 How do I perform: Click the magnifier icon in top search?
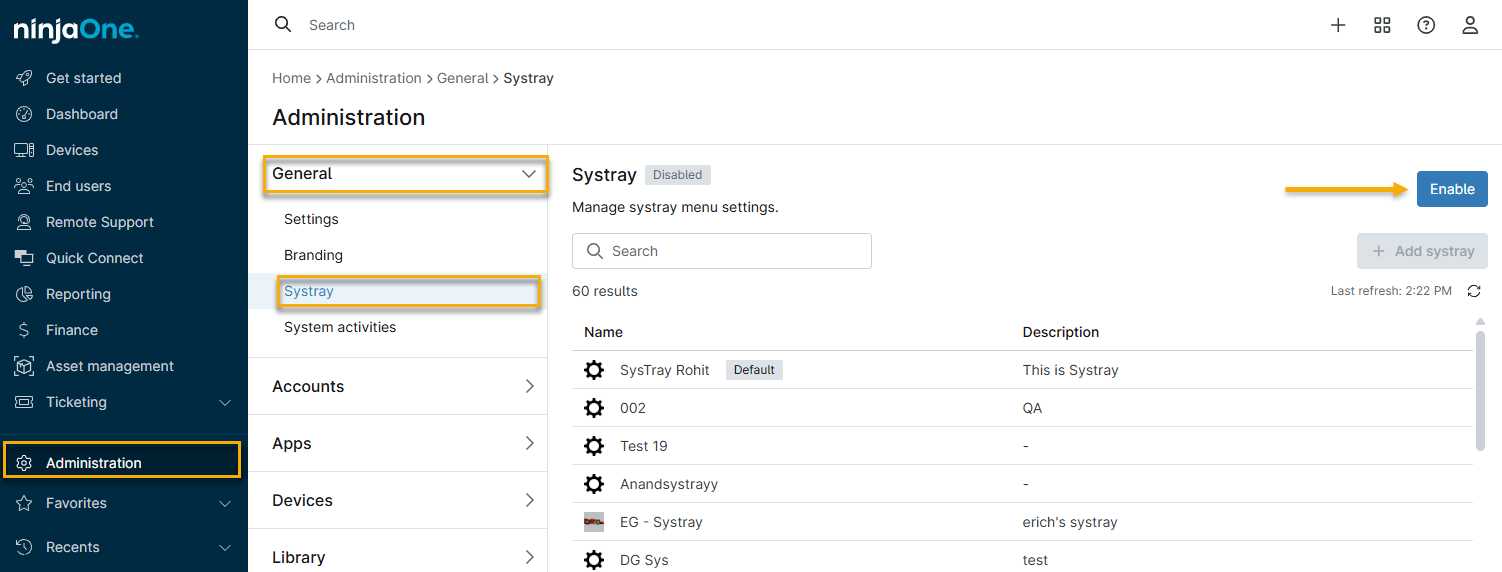(x=284, y=25)
